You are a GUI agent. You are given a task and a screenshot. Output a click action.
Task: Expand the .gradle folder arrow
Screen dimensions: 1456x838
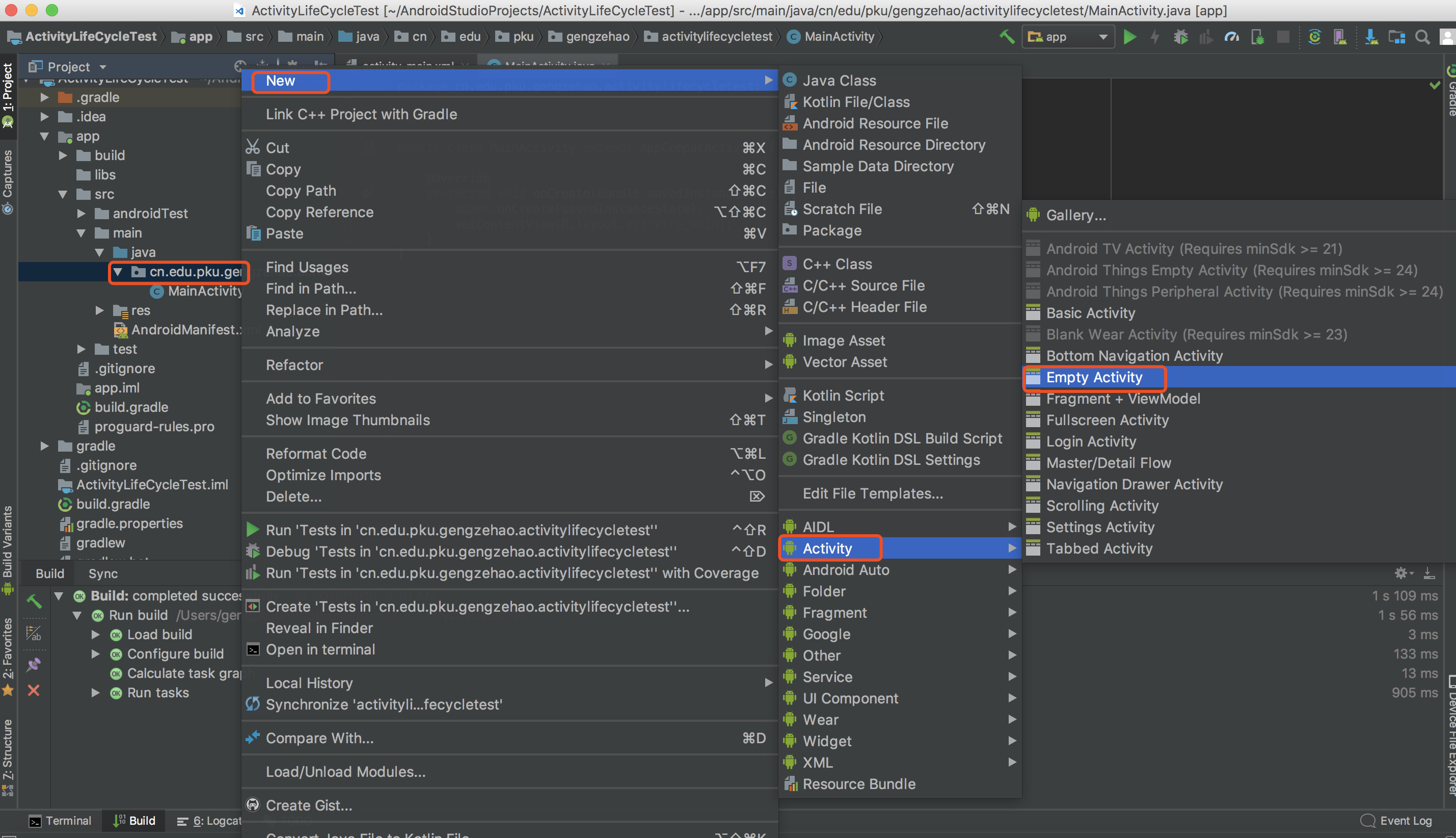pos(44,97)
